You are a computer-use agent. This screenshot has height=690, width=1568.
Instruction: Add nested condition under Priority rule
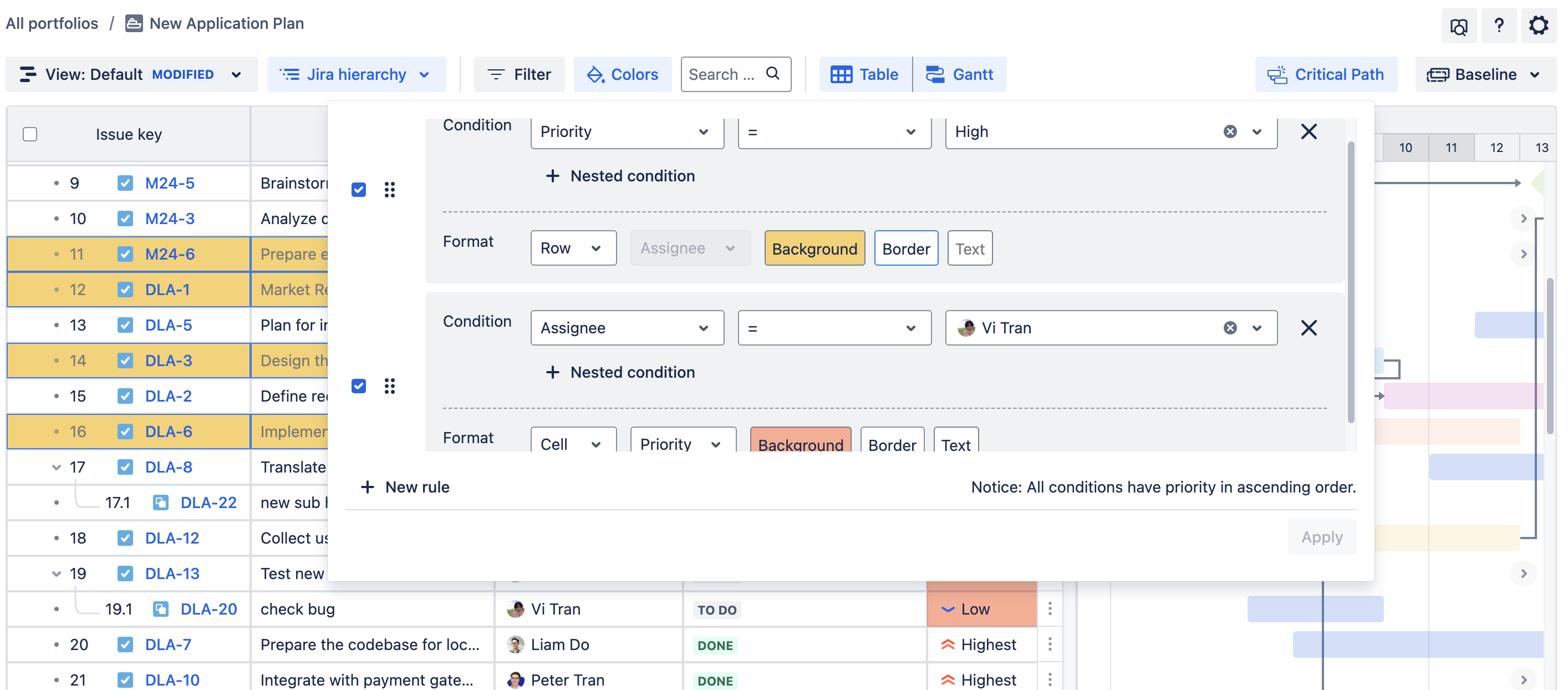[620, 176]
